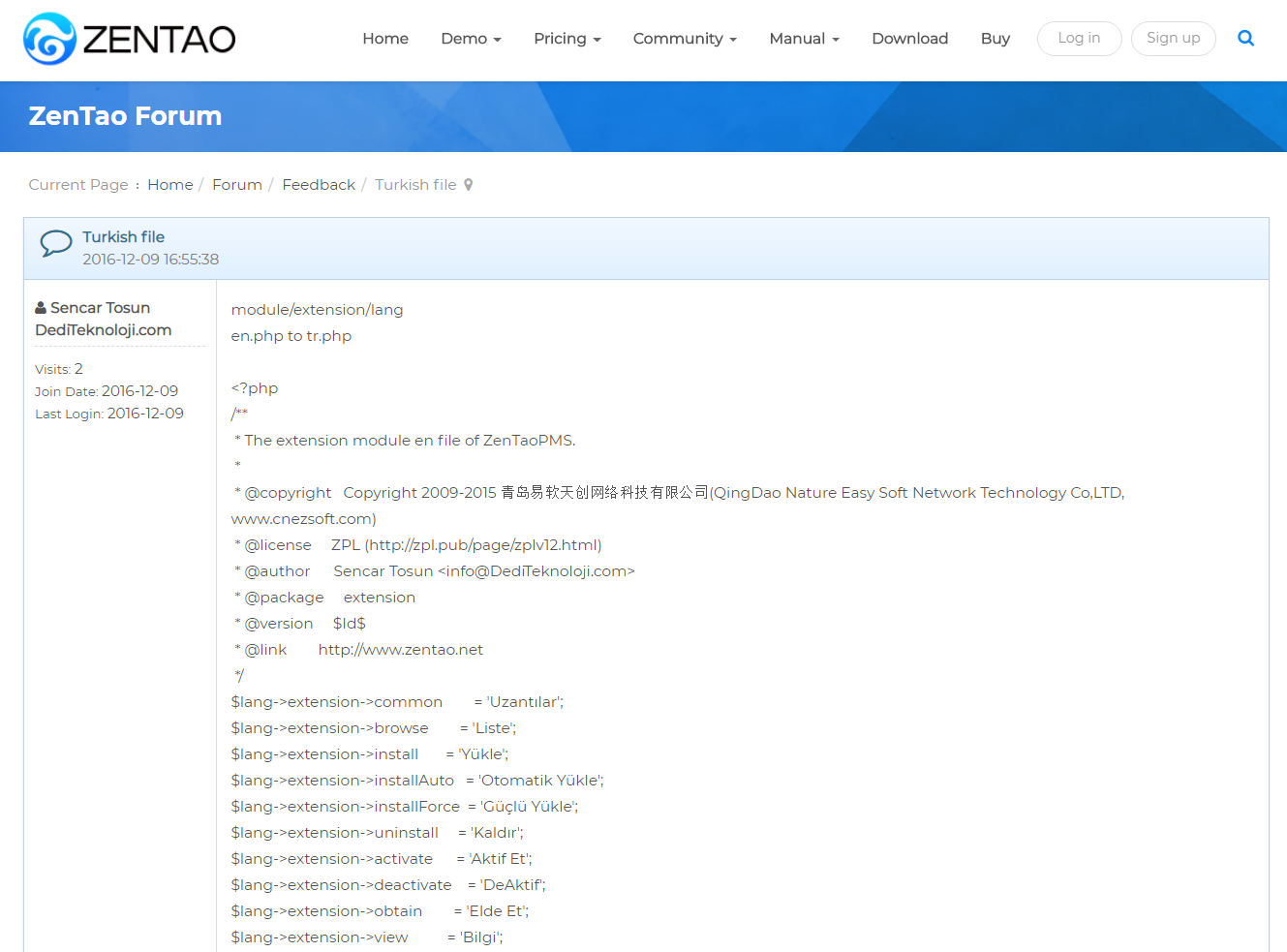Open the search magnifier icon
The height and width of the screenshot is (952, 1287).
1246,39
